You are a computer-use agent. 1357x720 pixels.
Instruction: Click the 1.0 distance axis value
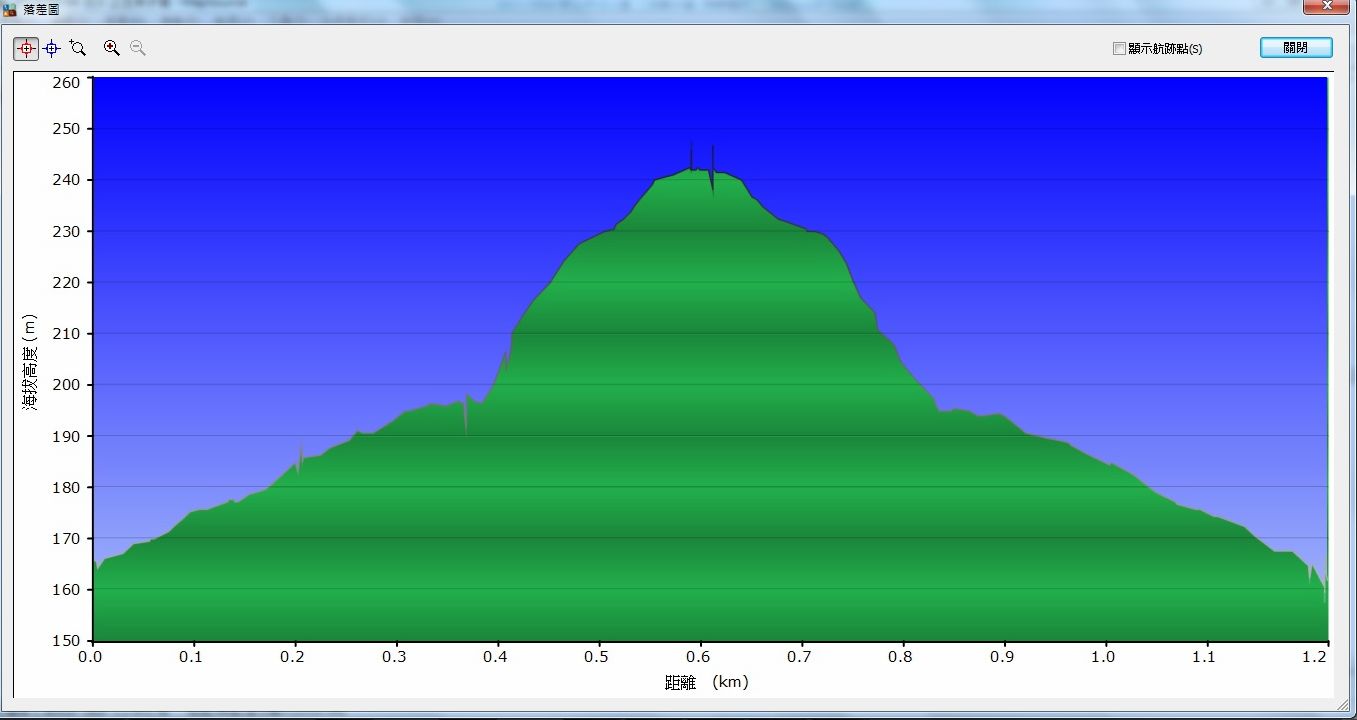pyautogui.click(x=1105, y=657)
